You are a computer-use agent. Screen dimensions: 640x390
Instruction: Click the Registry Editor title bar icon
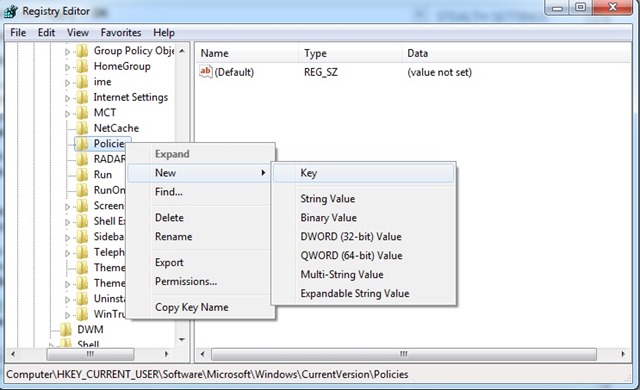[x=11, y=11]
